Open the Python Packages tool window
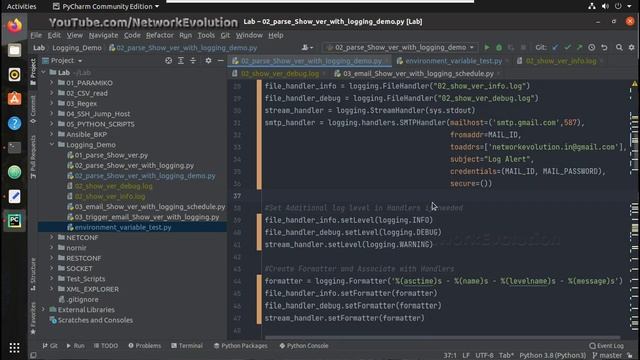The height and width of the screenshot is (360, 640). point(240,346)
